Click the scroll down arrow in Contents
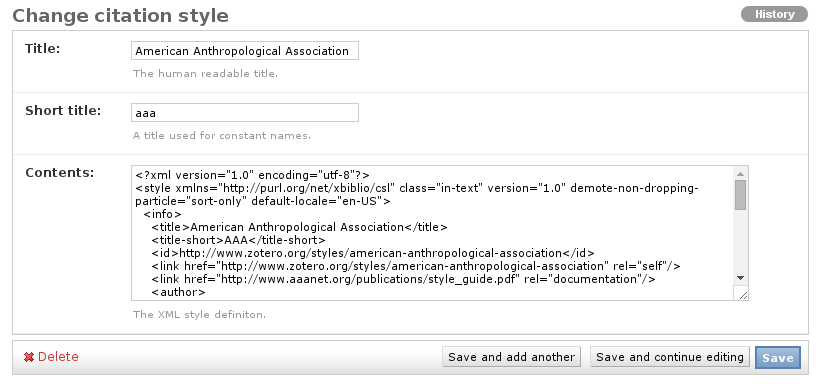This screenshot has width=817, height=386. 740,278
